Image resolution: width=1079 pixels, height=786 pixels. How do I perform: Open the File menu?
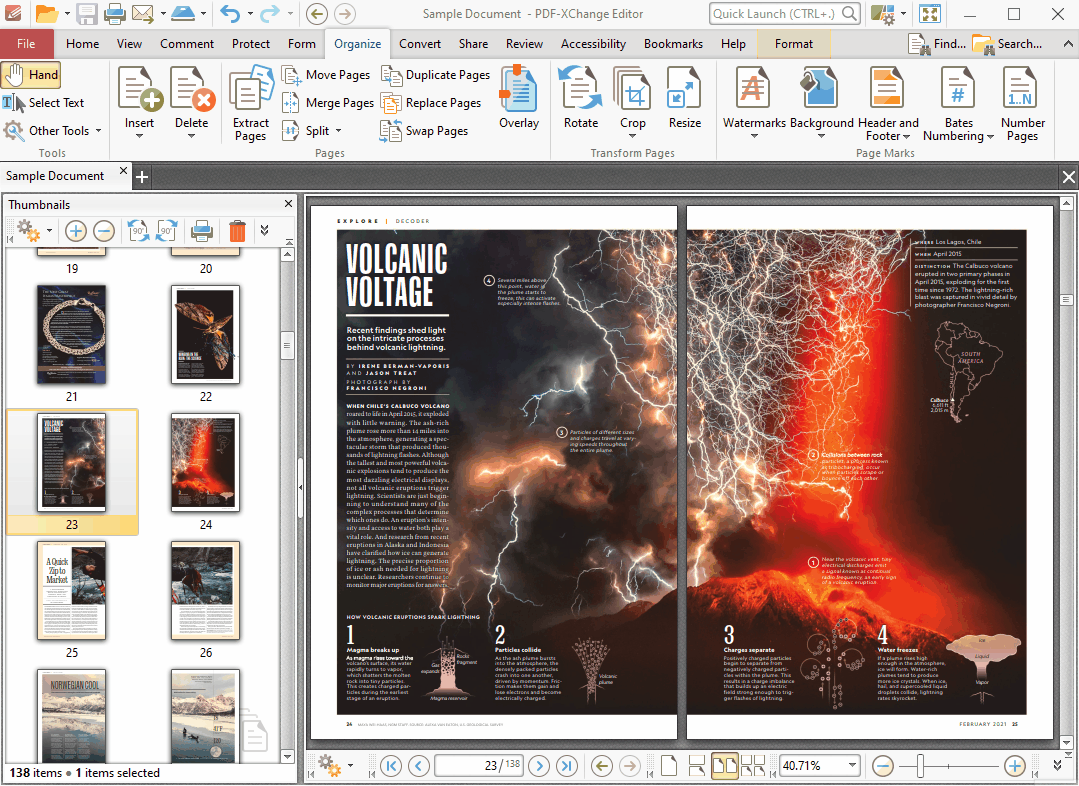click(x=26, y=44)
